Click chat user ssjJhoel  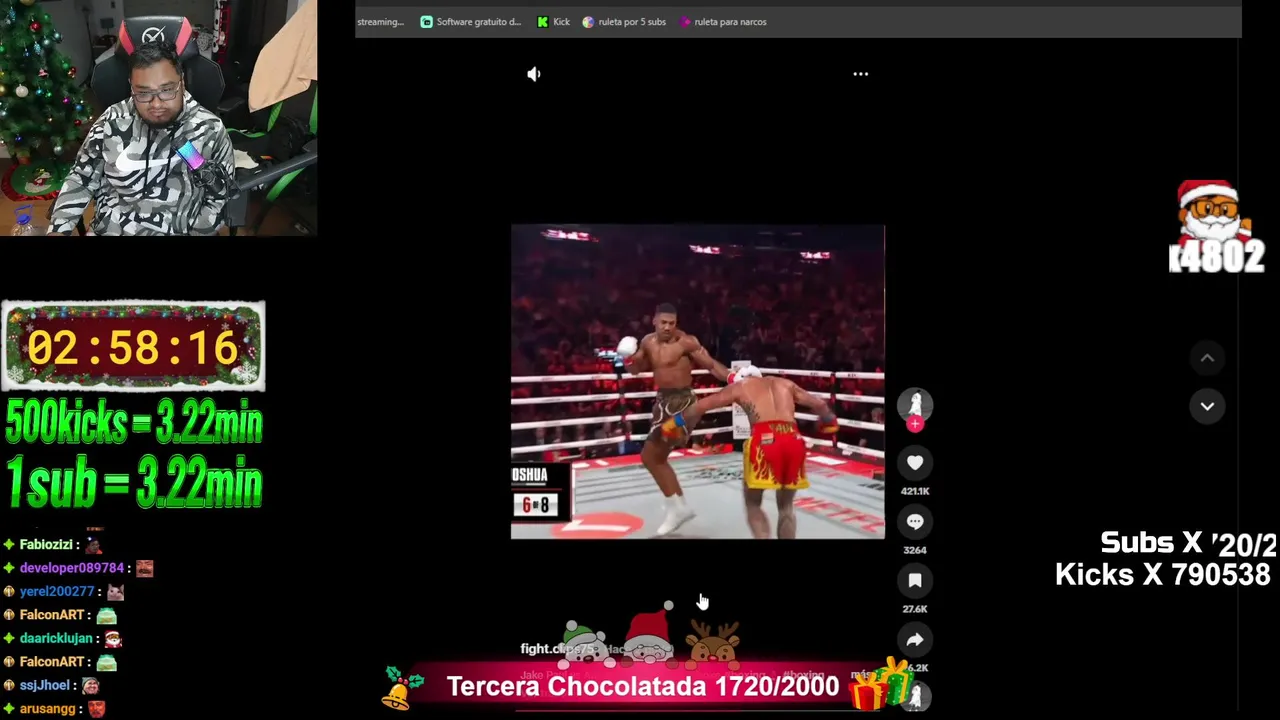(45, 686)
